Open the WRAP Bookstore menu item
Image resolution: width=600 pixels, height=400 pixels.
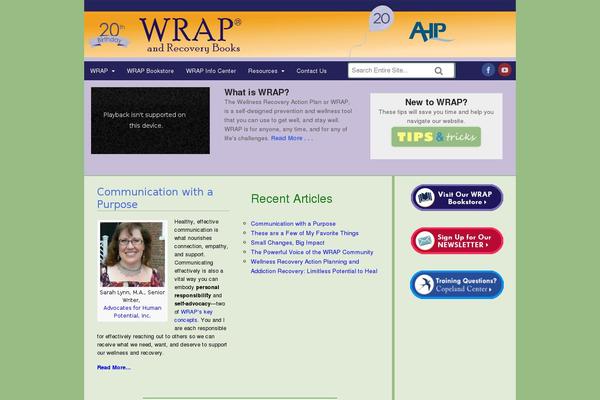point(150,71)
